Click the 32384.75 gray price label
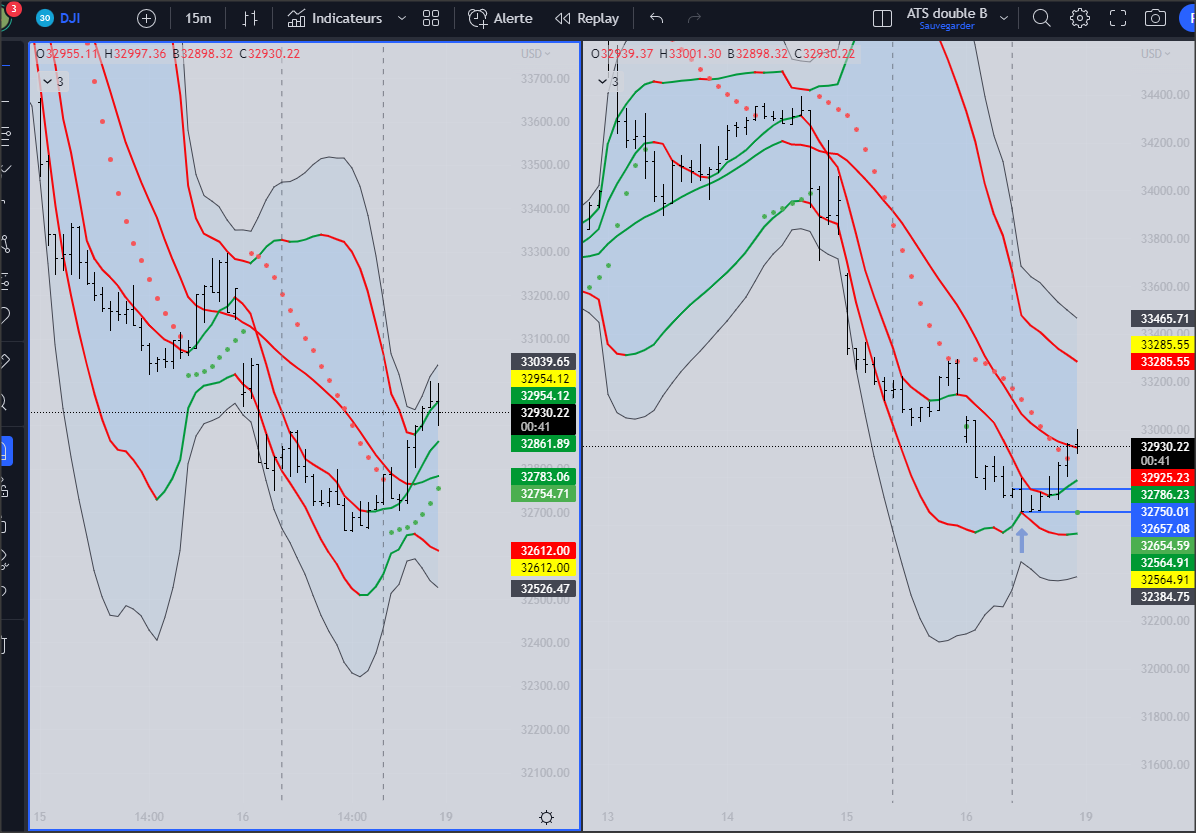This screenshot has width=1196, height=833. pyautogui.click(x=1164, y=597)
